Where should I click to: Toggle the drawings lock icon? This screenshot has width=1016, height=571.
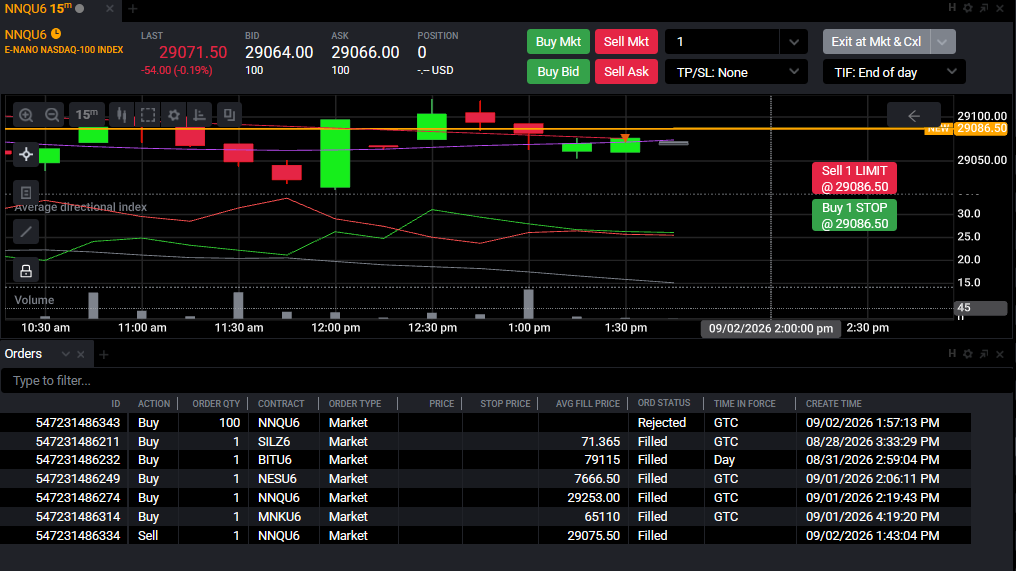(x=26, y=270)
